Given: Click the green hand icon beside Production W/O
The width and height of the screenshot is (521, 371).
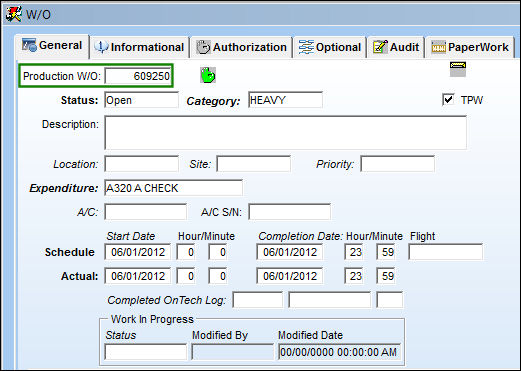Looking at the screenshot, I should tap(208, 75).
